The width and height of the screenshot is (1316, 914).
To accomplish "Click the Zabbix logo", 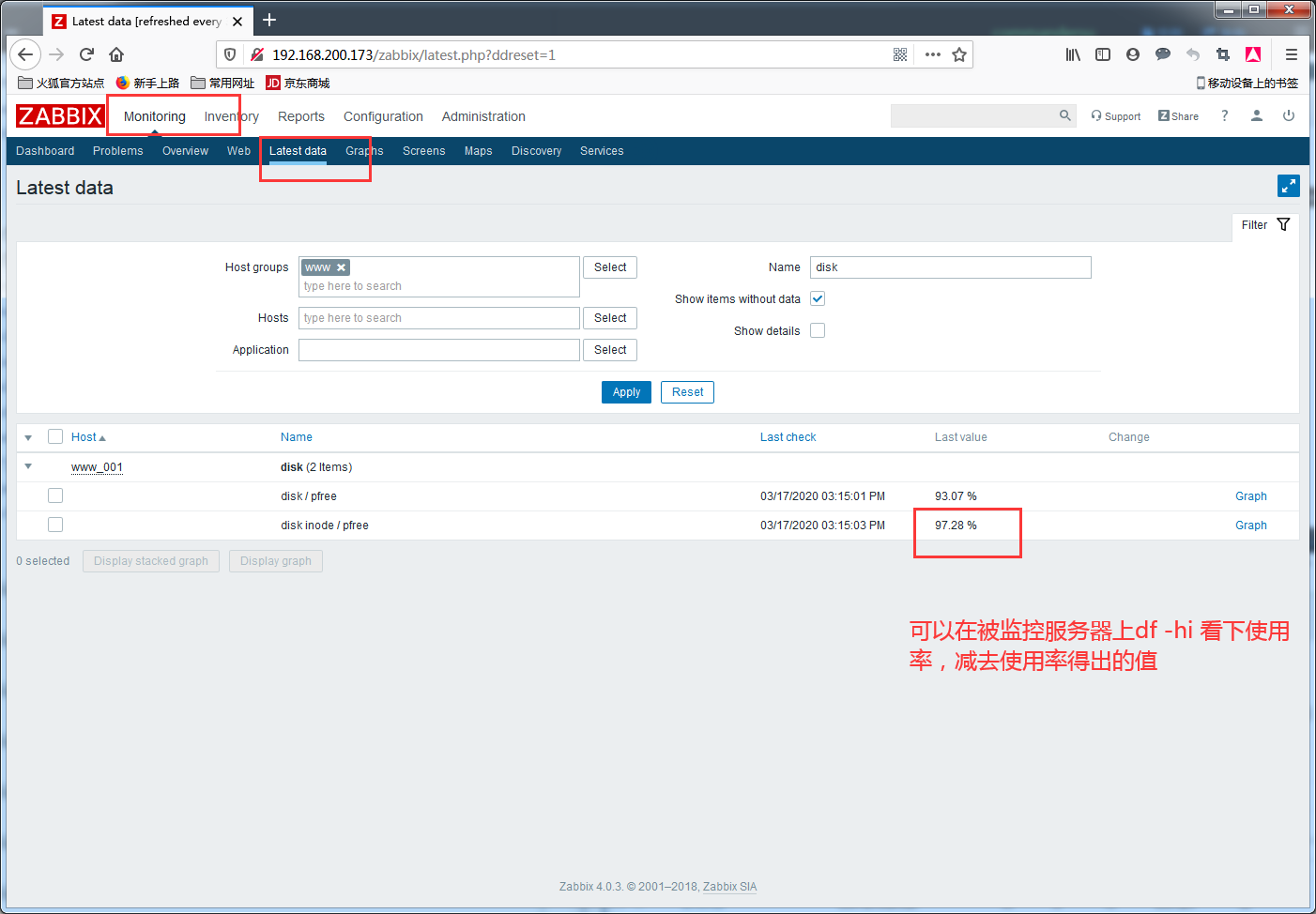I will [59, 116].
